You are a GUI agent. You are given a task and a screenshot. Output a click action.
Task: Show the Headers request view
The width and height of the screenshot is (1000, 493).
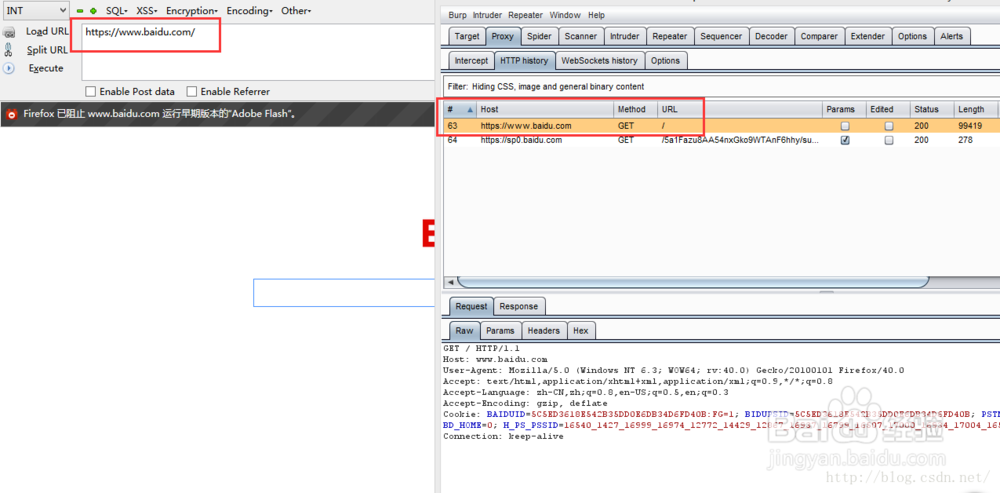(543, 330)
